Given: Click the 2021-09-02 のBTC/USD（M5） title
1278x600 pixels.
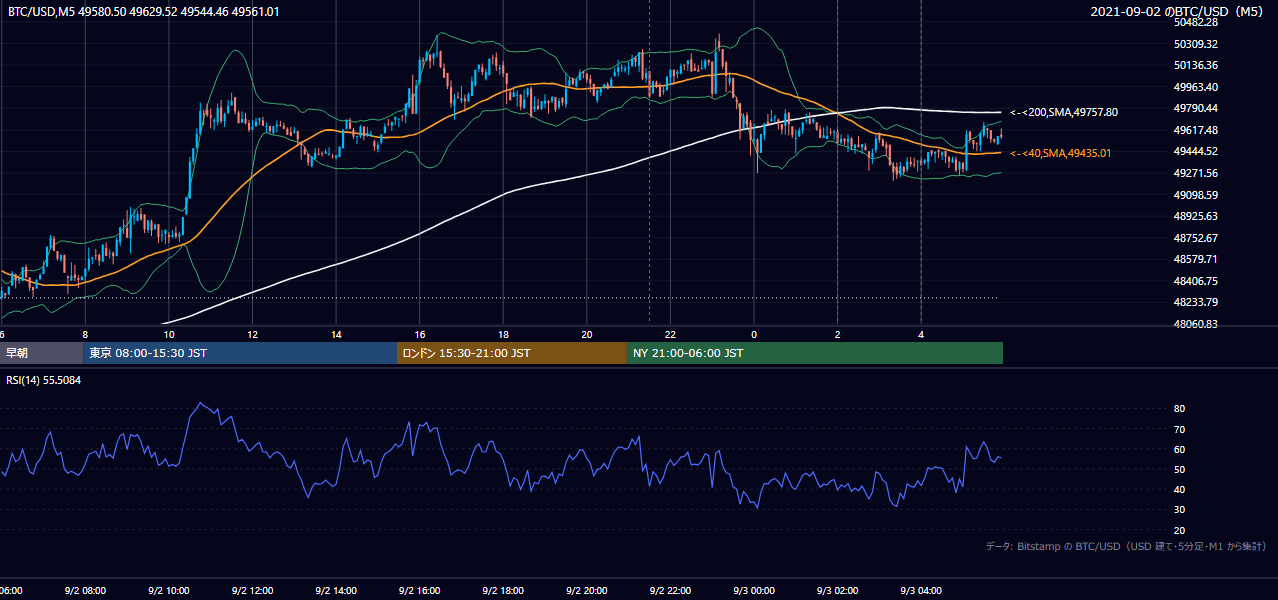Looking at the screenshot, I should [1179, 11].
